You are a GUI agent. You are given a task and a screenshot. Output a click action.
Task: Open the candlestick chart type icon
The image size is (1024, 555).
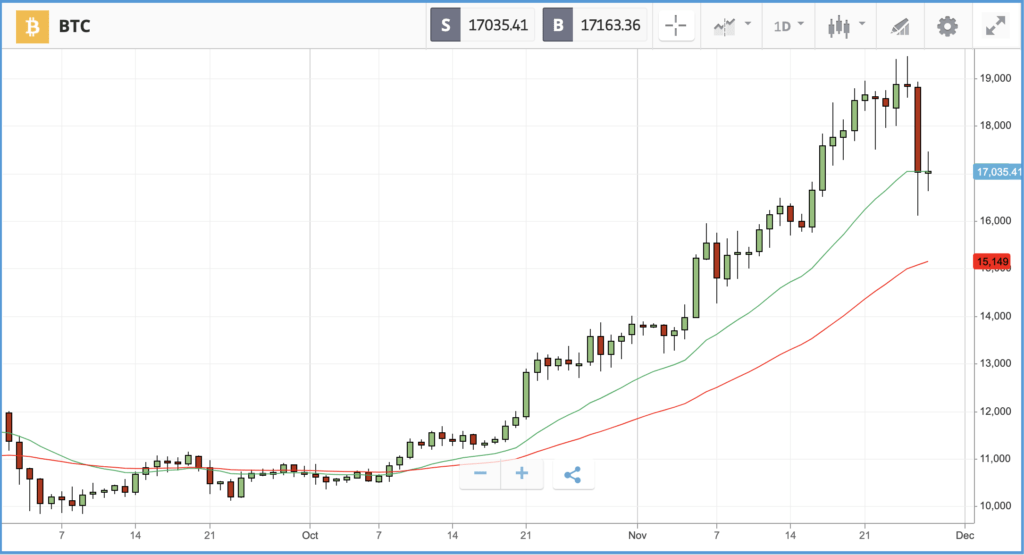coord(839,26)
